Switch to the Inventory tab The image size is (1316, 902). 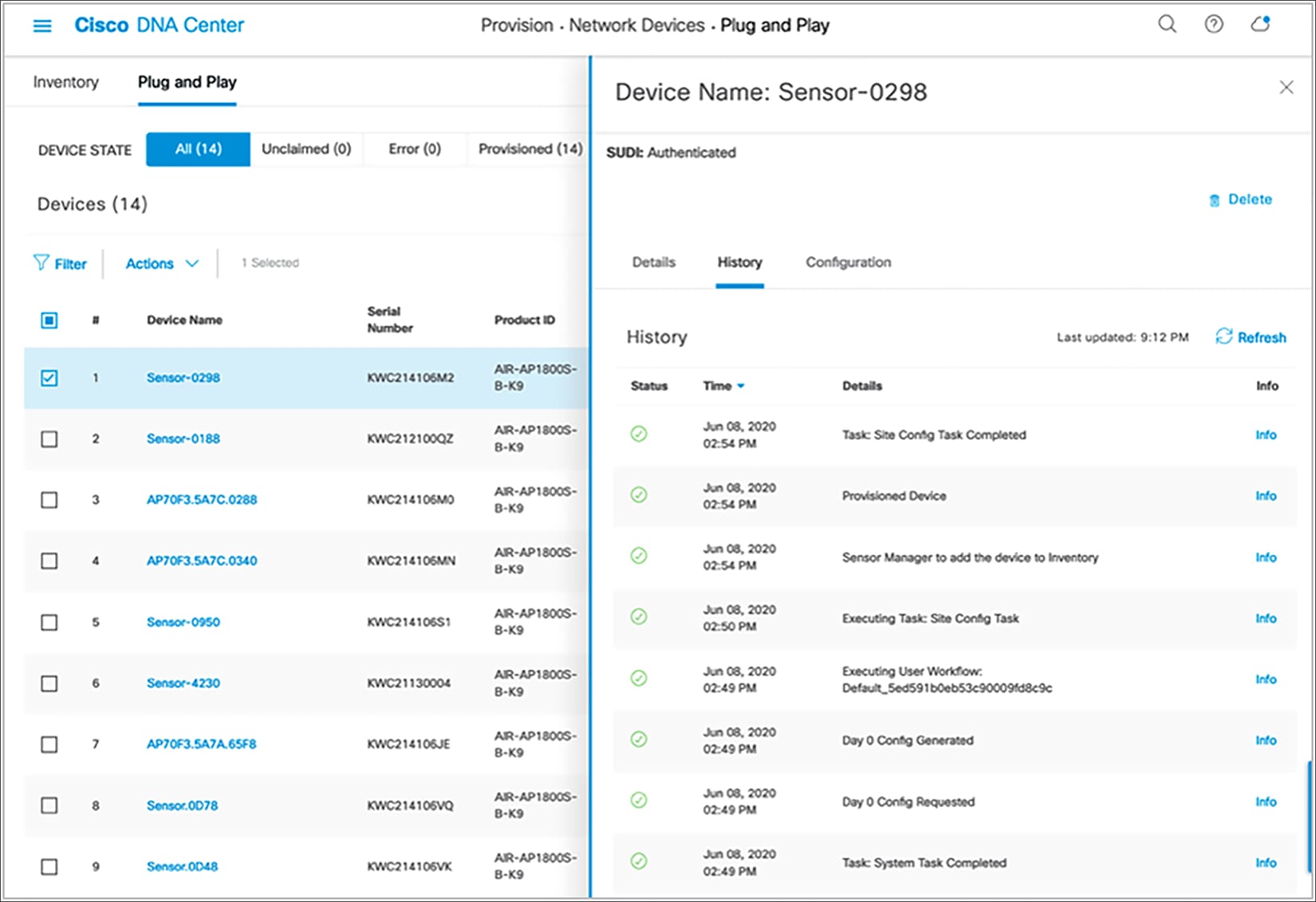(x=65, y=82)
